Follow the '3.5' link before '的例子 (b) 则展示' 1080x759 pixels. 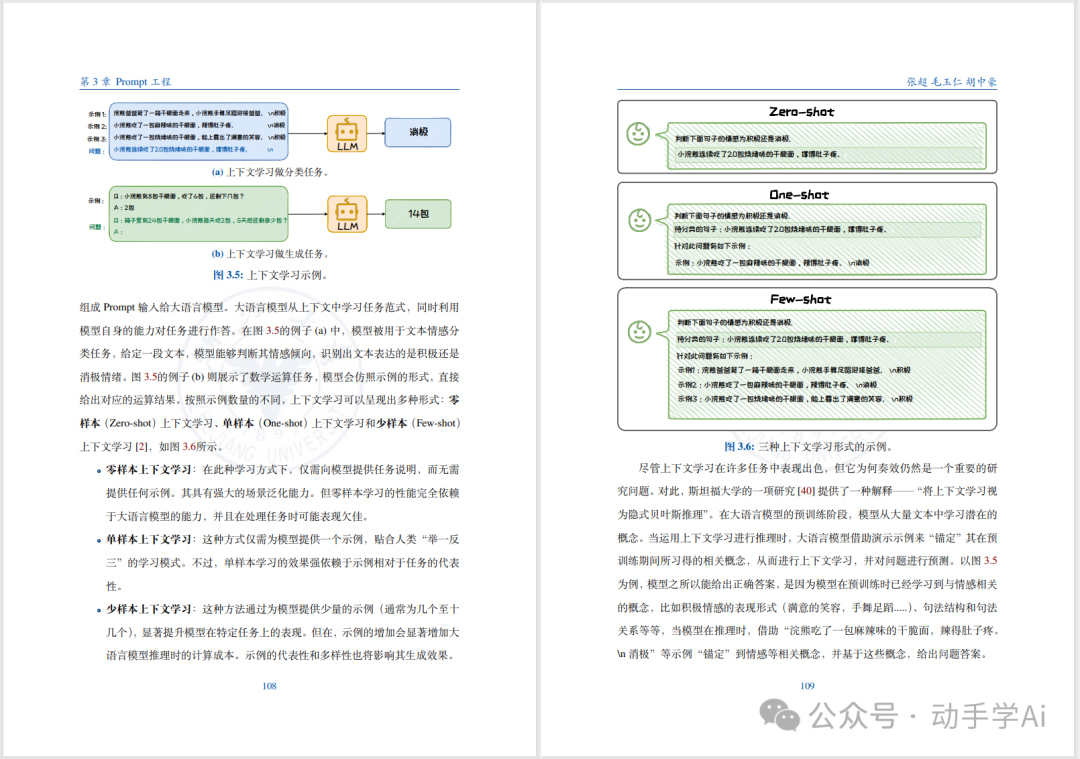click(150, 377)
